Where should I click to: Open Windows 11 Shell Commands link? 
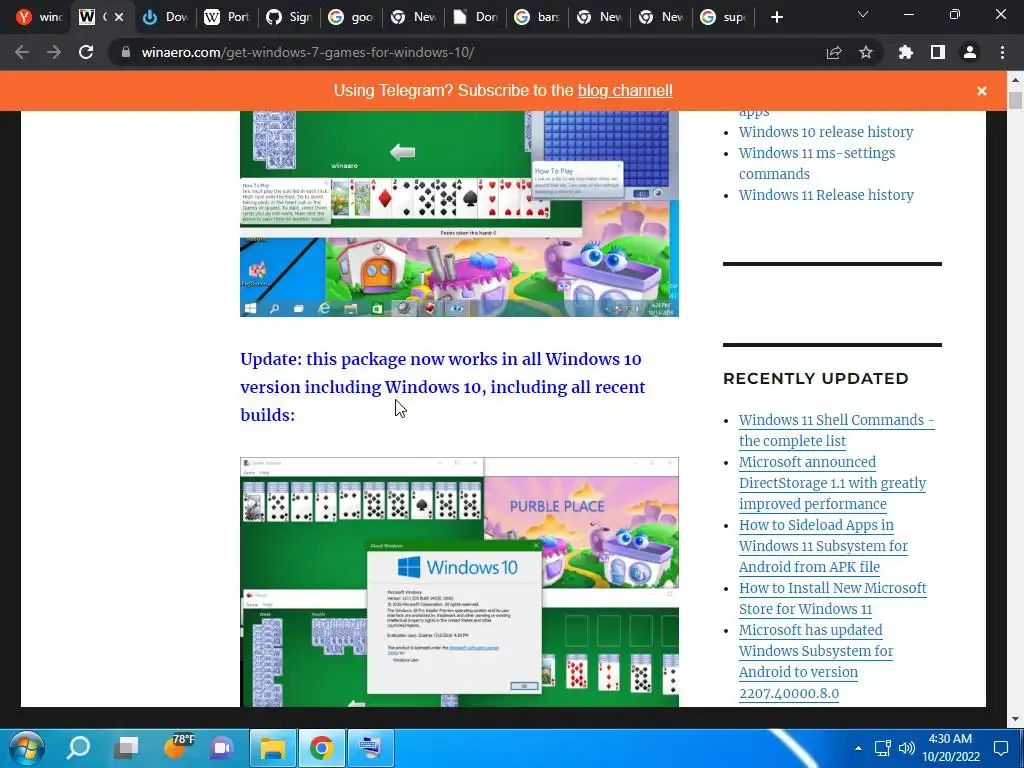836,430
